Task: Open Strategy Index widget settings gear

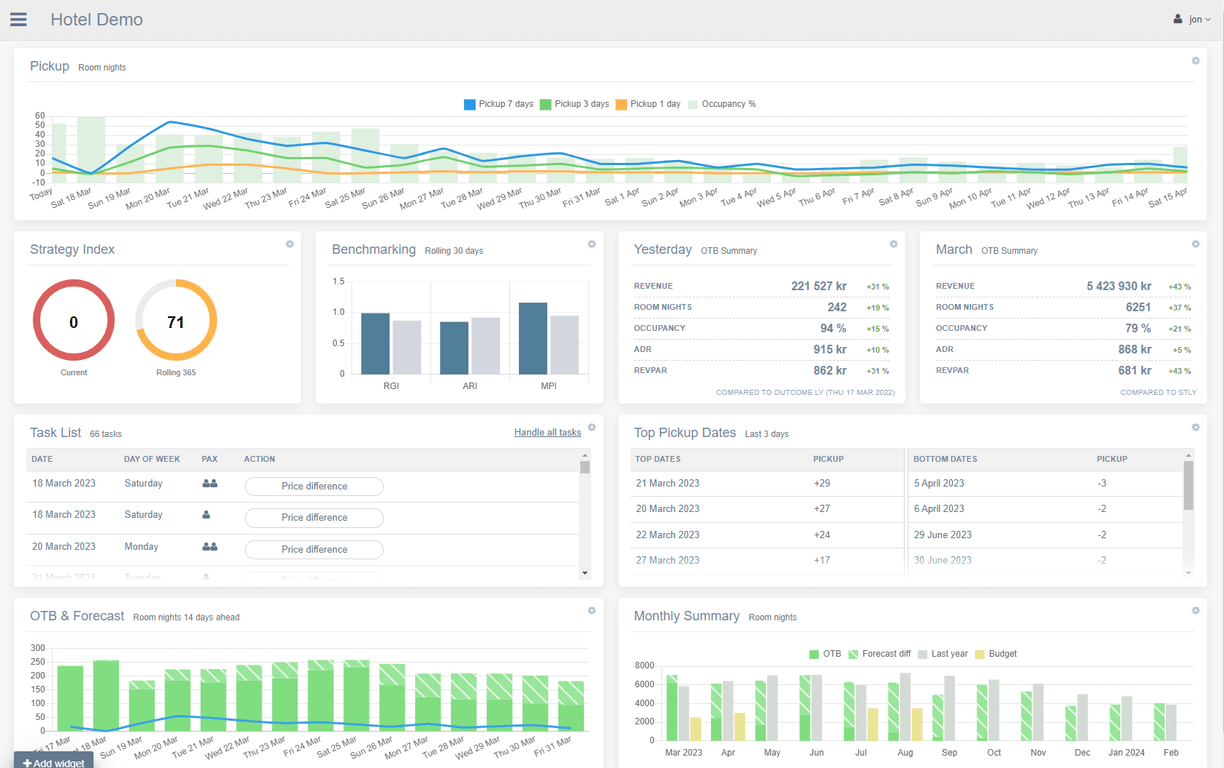Action: (x=290, y=244)
